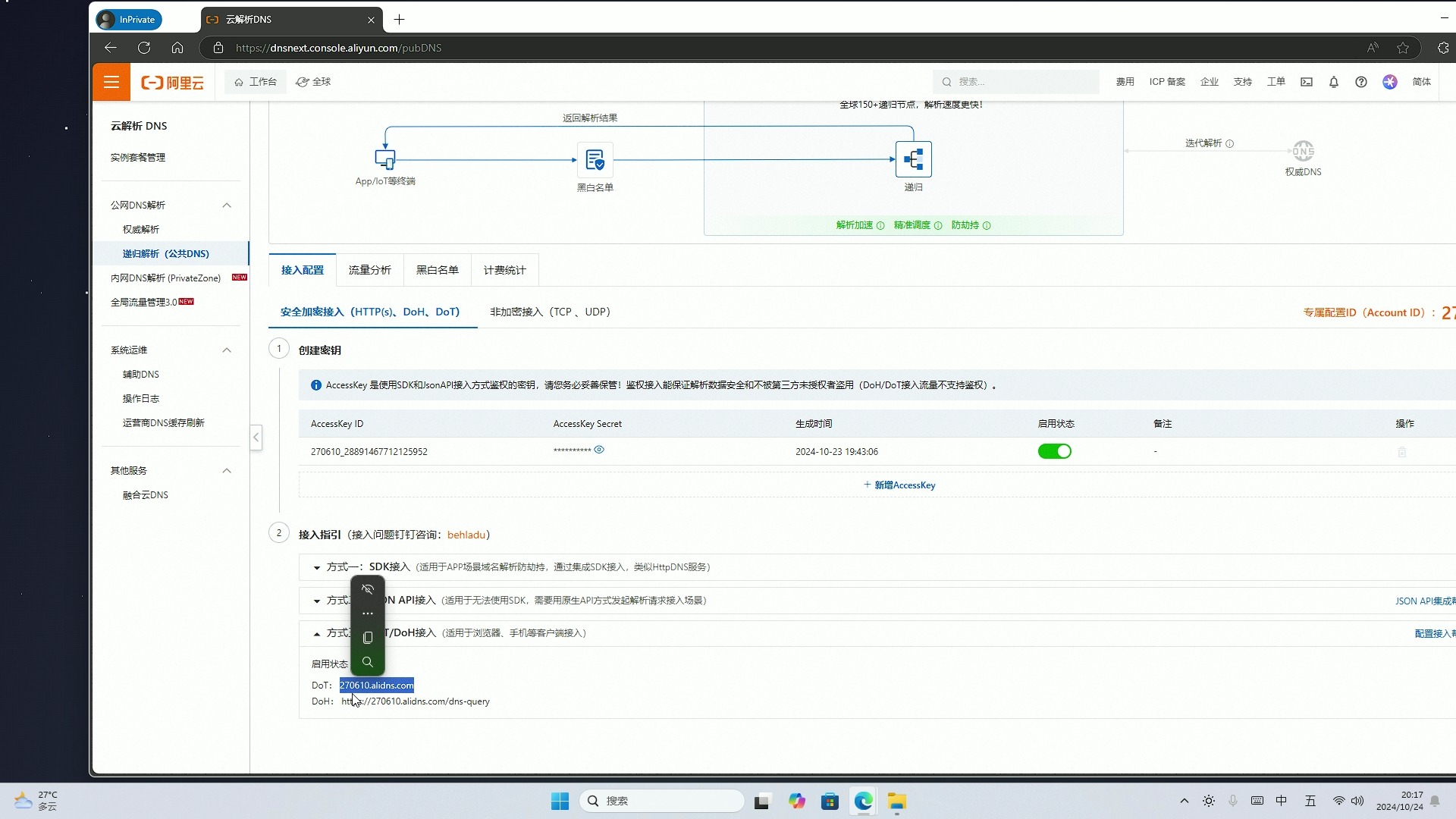Switch to the 黑白名单 tab

438,270
